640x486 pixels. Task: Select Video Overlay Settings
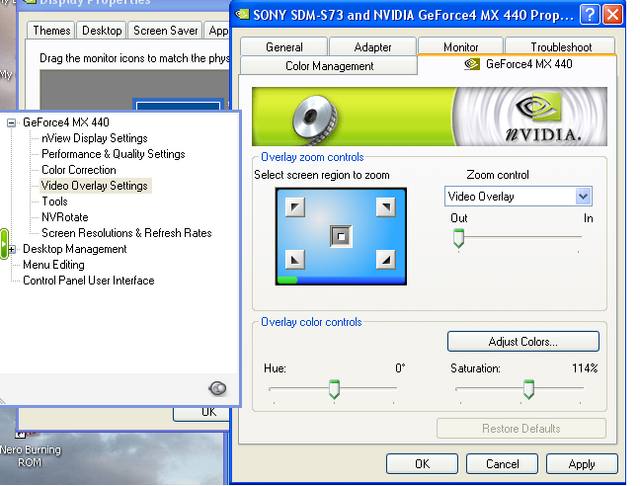[x=94, y=186]
